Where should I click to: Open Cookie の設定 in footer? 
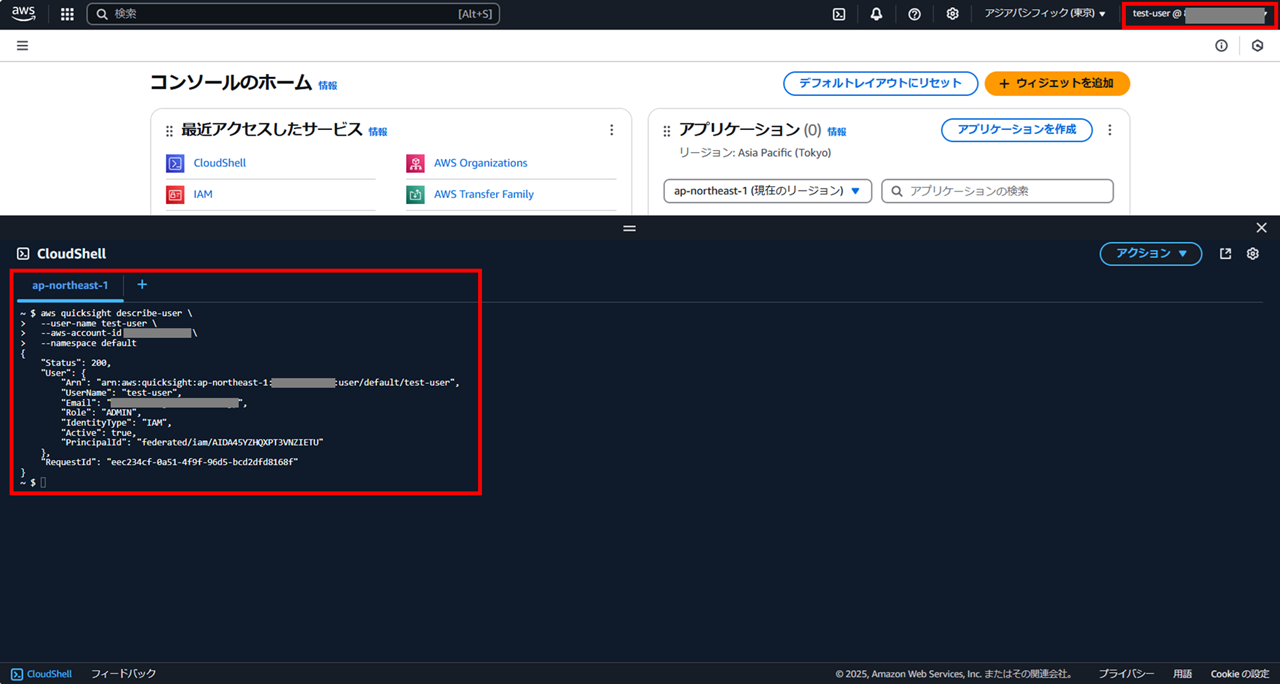[x=1240, y=674]
